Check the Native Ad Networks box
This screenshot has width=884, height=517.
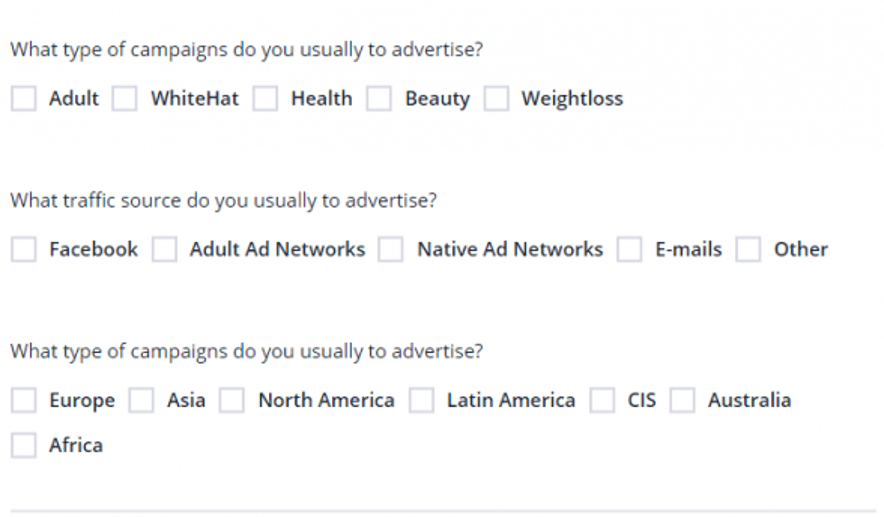(x=391, y=249)
